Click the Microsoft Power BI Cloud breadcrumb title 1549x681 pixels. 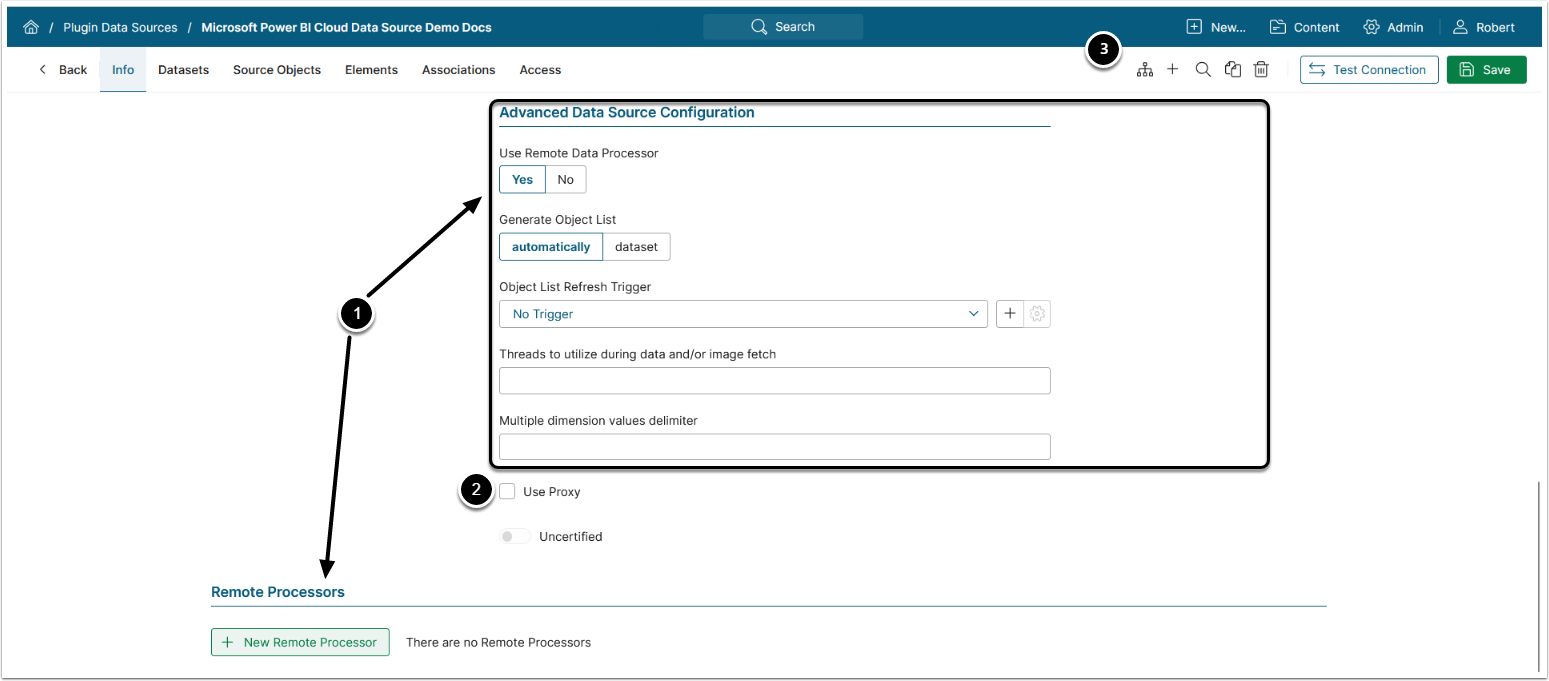(347, 27)
